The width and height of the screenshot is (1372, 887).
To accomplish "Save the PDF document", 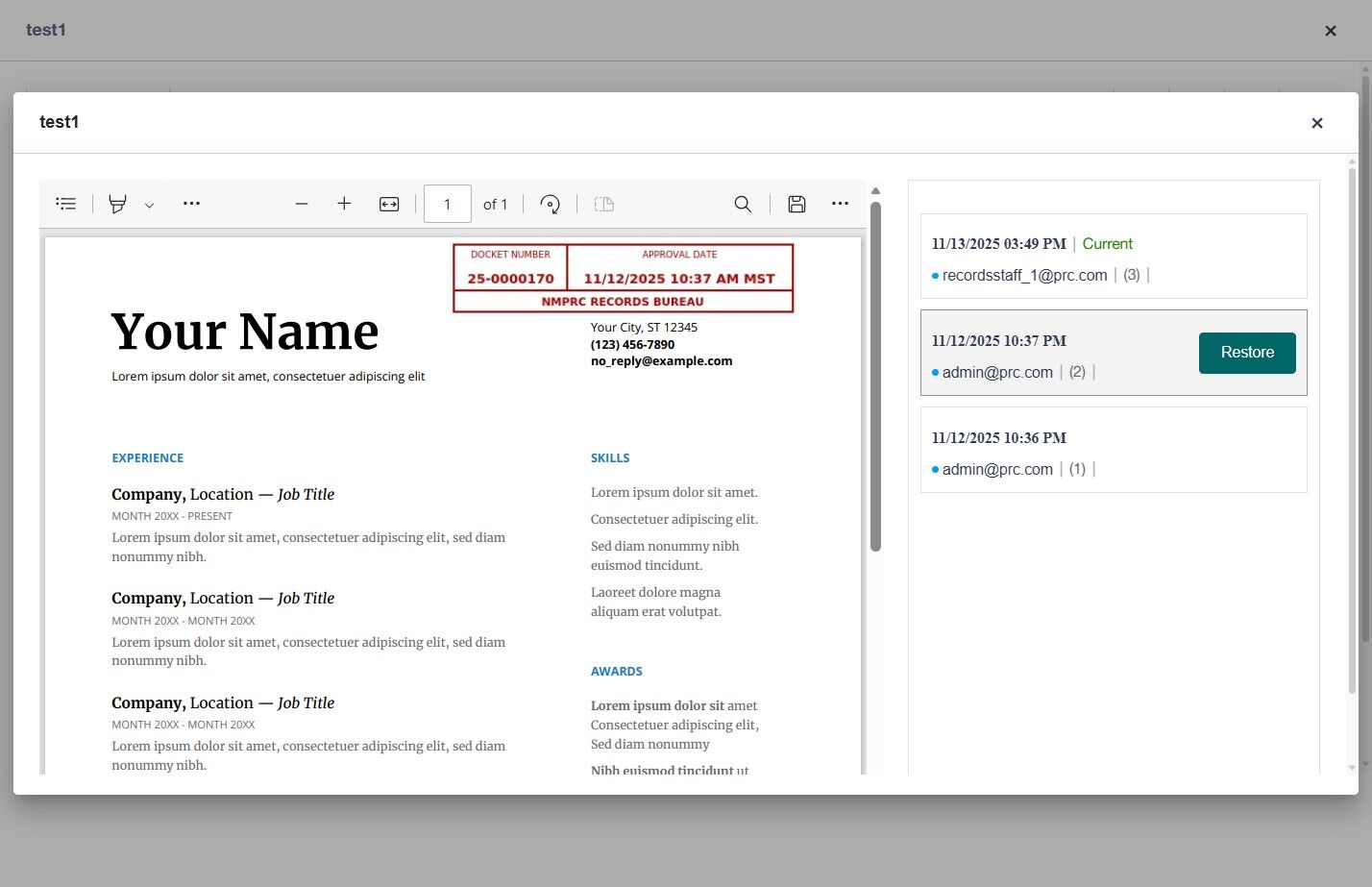I will [796, 204].
